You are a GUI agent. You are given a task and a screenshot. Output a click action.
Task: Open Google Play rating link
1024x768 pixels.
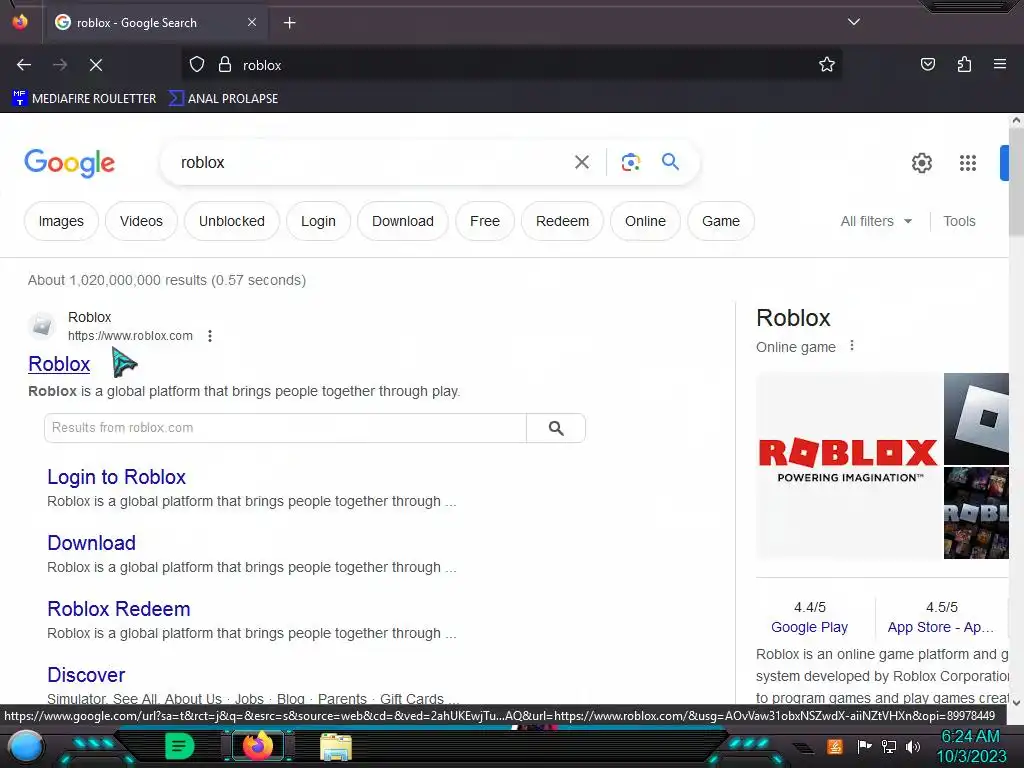(809, 627)
